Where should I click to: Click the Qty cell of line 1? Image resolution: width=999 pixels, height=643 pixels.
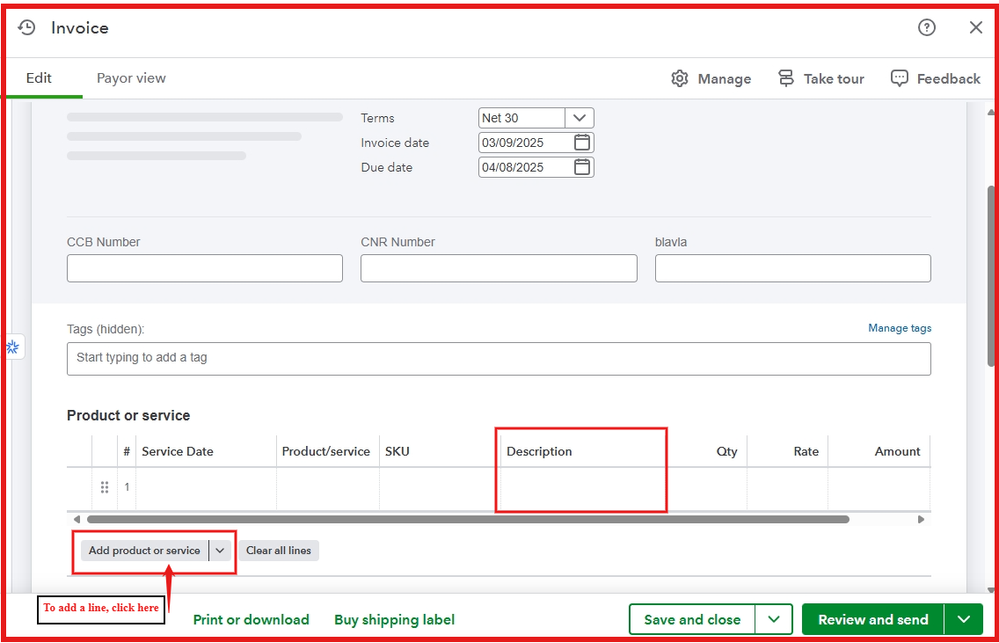click(x=707, y=488)
